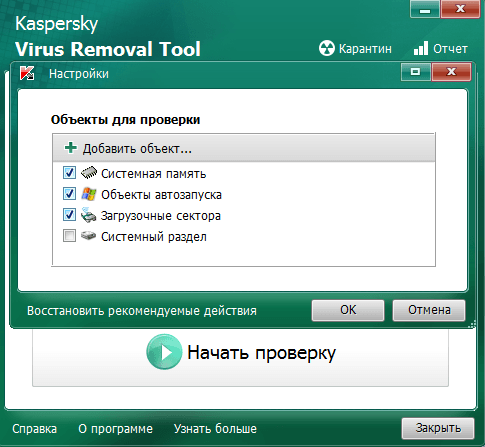Select the Загрузочные сектора list row text
Screen dimensions: 485x447
(161, 216)
